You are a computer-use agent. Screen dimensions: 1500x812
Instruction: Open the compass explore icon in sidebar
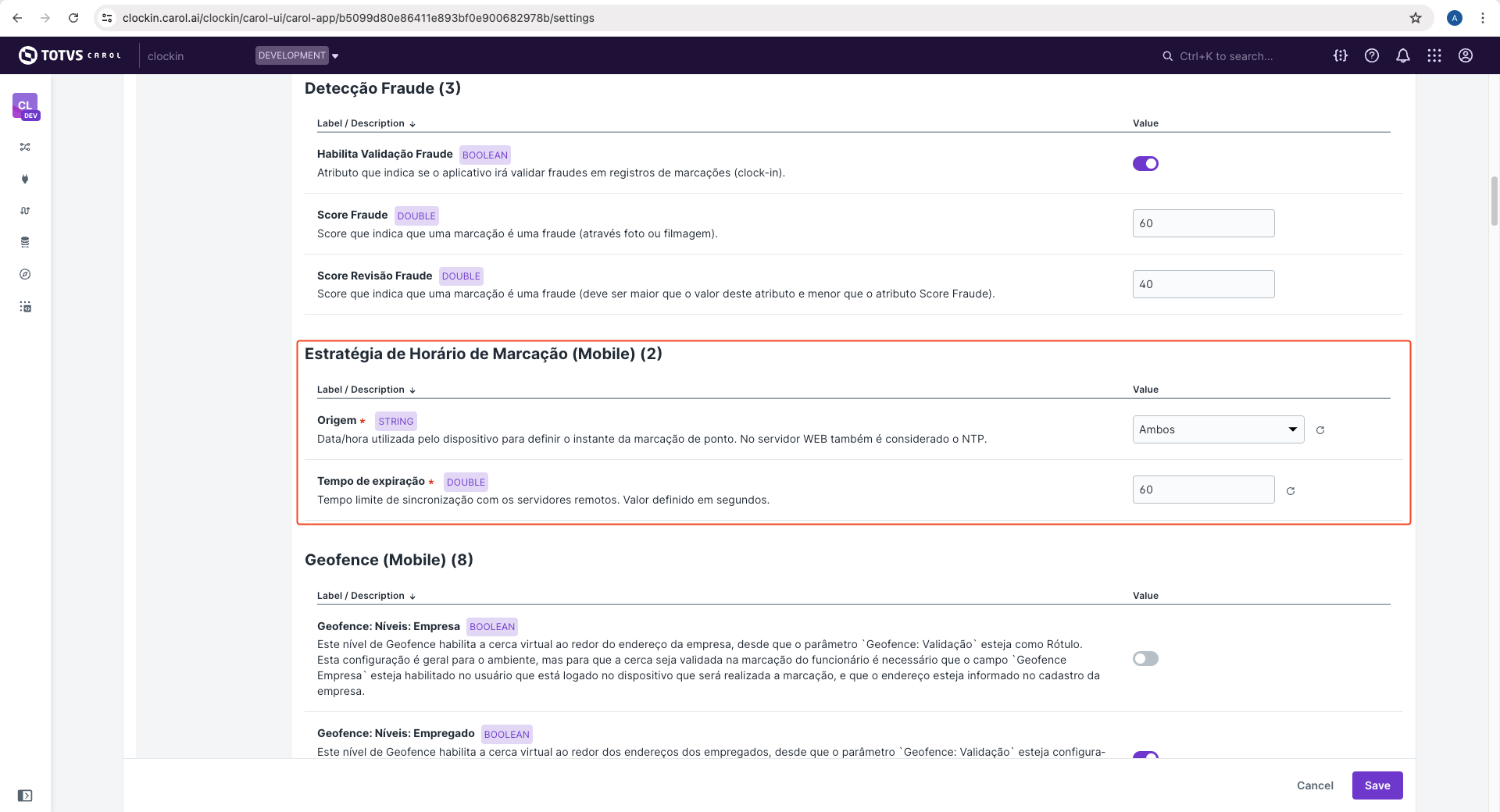click(x=25, y=274)
